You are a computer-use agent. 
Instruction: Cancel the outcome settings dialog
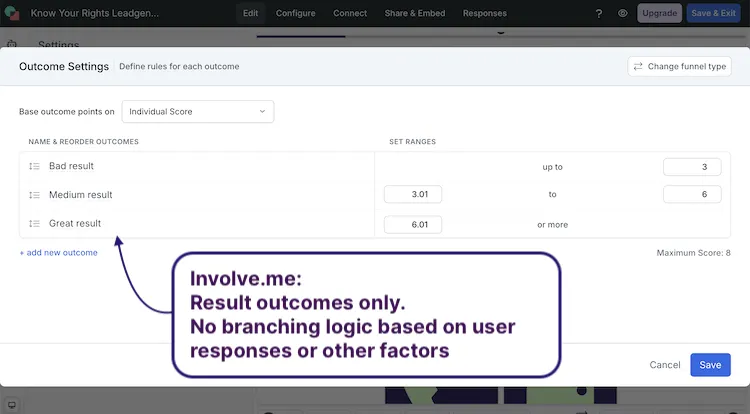(664, 365)
